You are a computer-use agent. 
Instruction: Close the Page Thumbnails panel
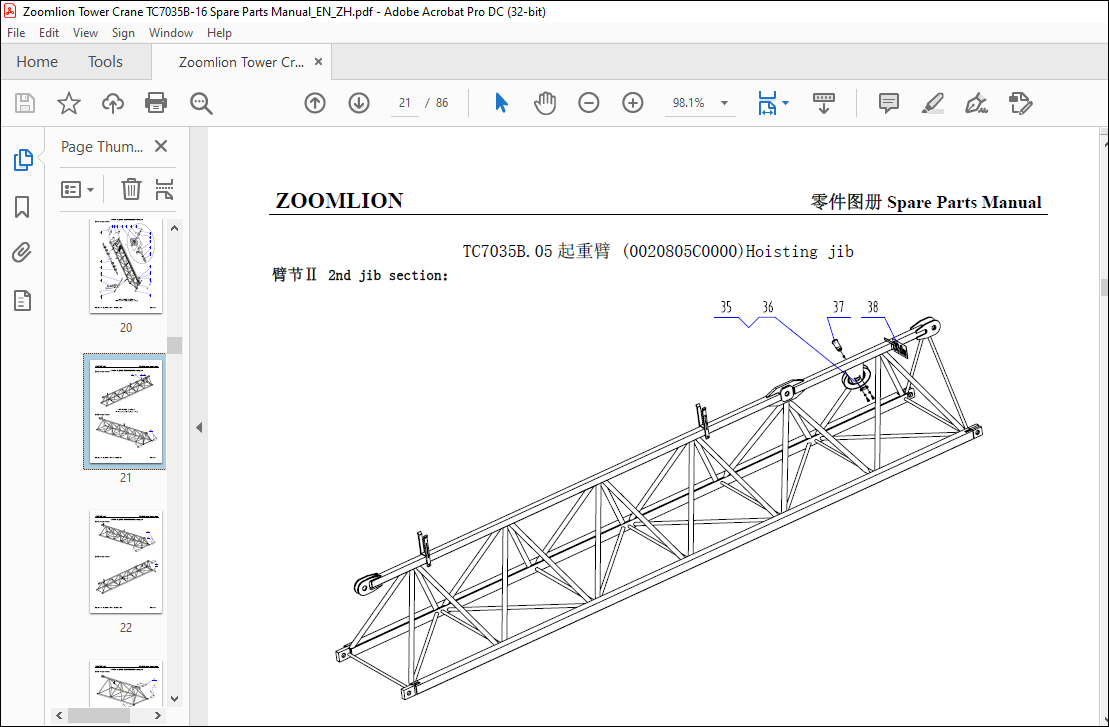pyautogui.click(x=161, y=146)
